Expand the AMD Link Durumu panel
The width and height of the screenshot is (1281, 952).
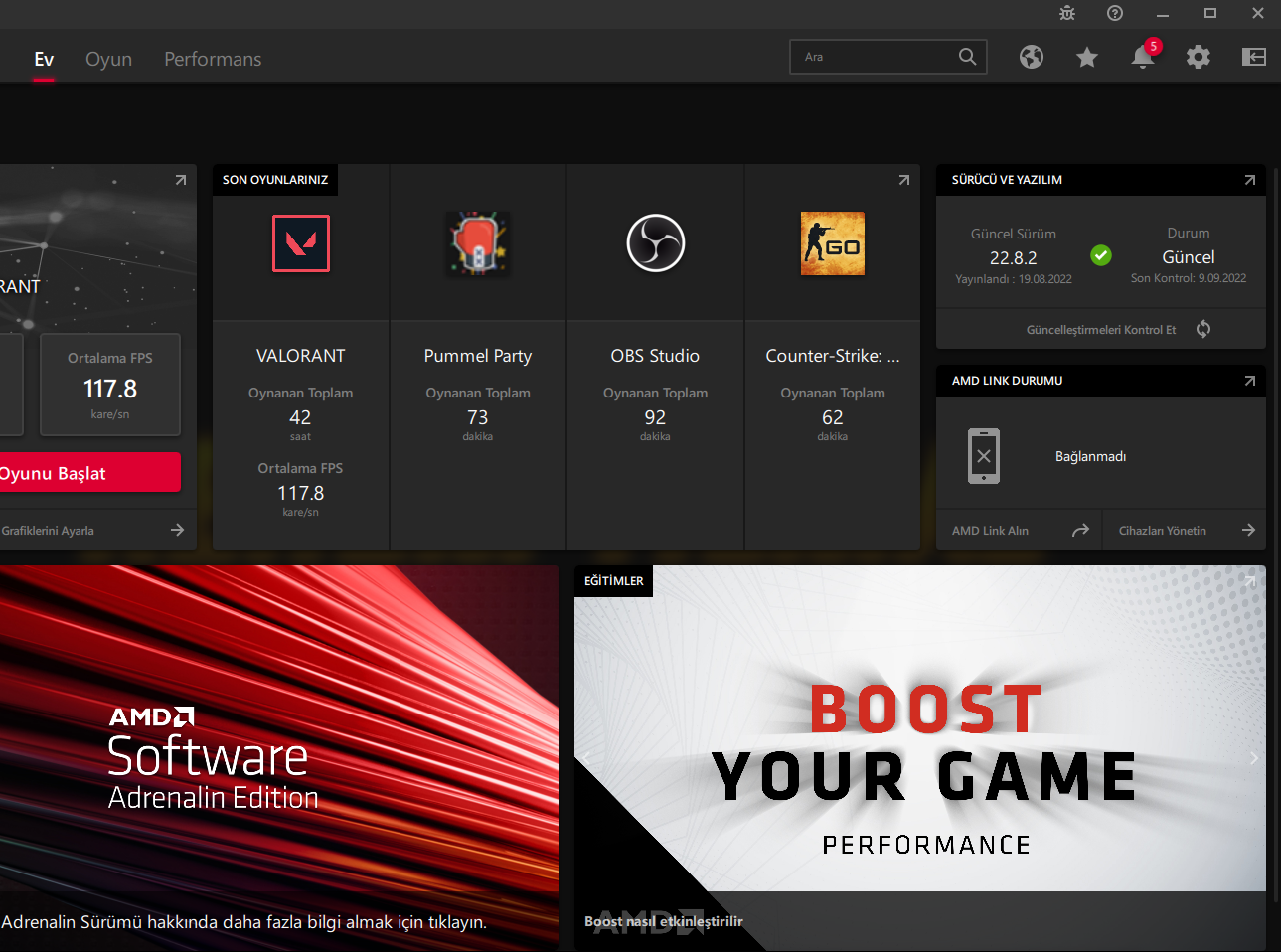tap(1250, 381)
